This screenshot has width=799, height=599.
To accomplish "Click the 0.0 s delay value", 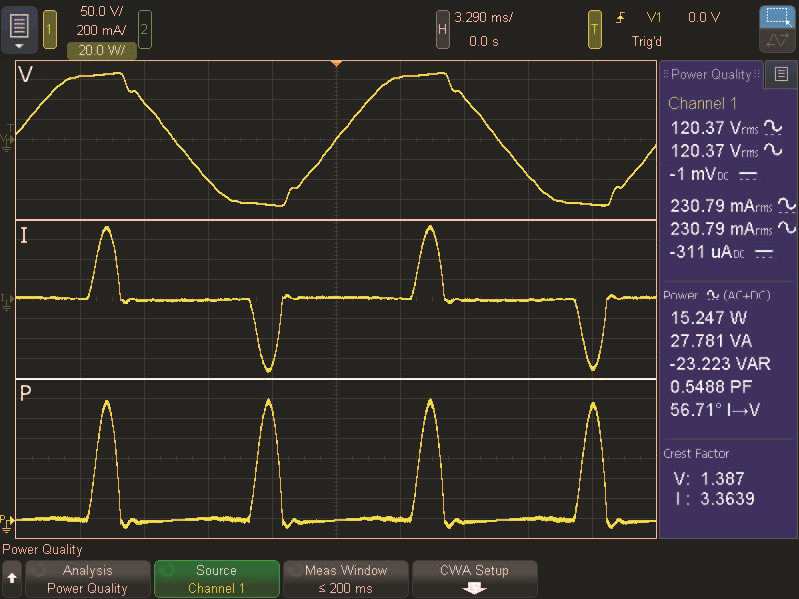I will click(x=484, y=41).
